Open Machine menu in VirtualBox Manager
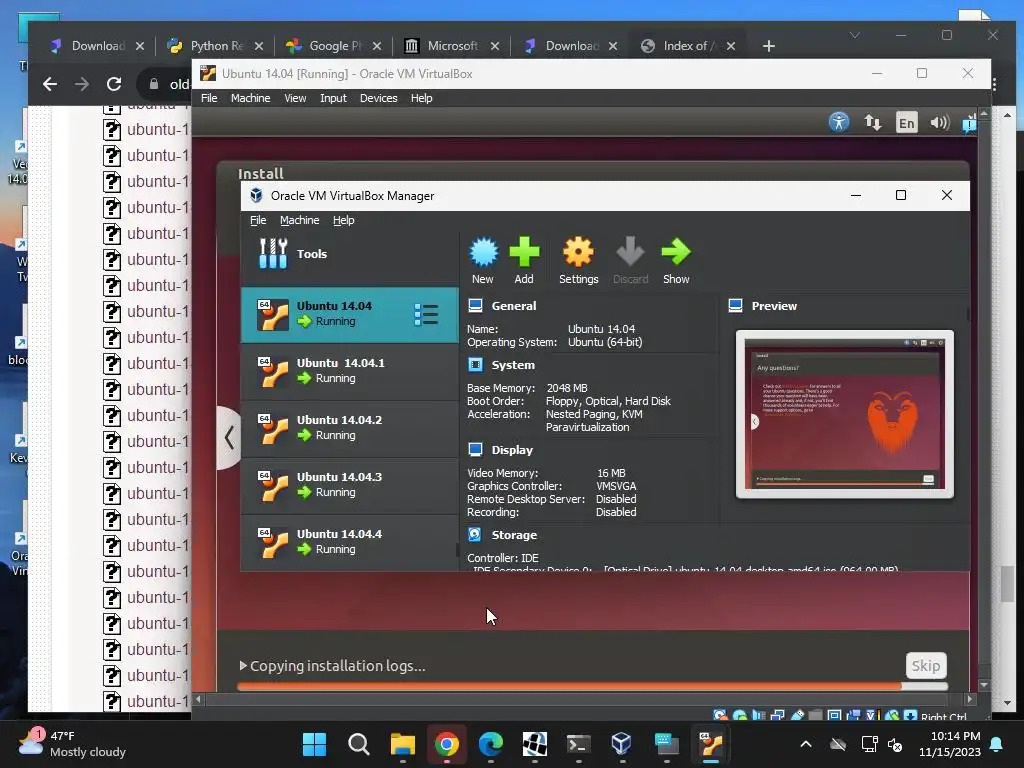Viewport: 1024px width, 768px height. [x=300, y=220]
